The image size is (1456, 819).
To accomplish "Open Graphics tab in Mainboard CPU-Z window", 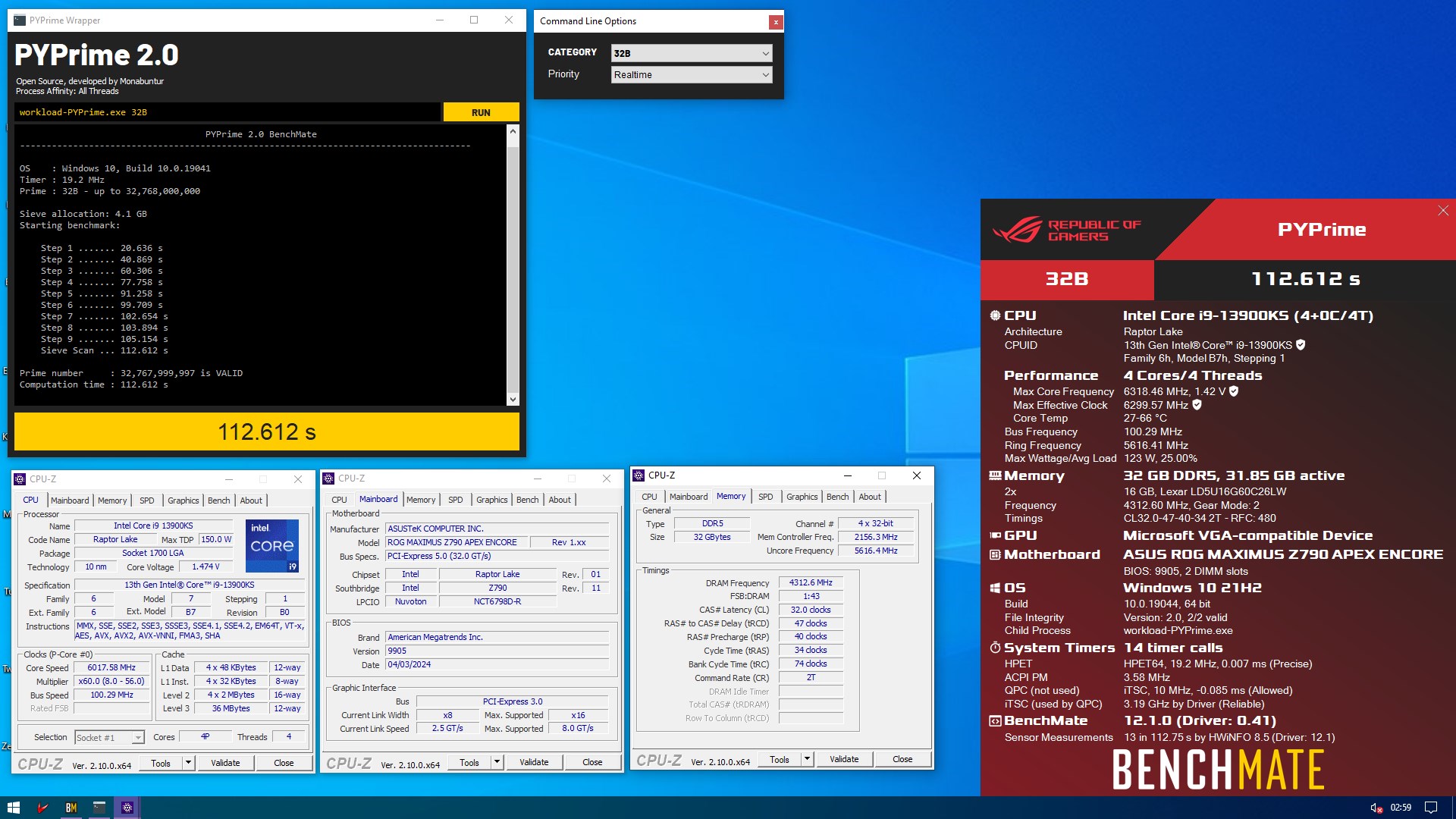I will (492, 500).
